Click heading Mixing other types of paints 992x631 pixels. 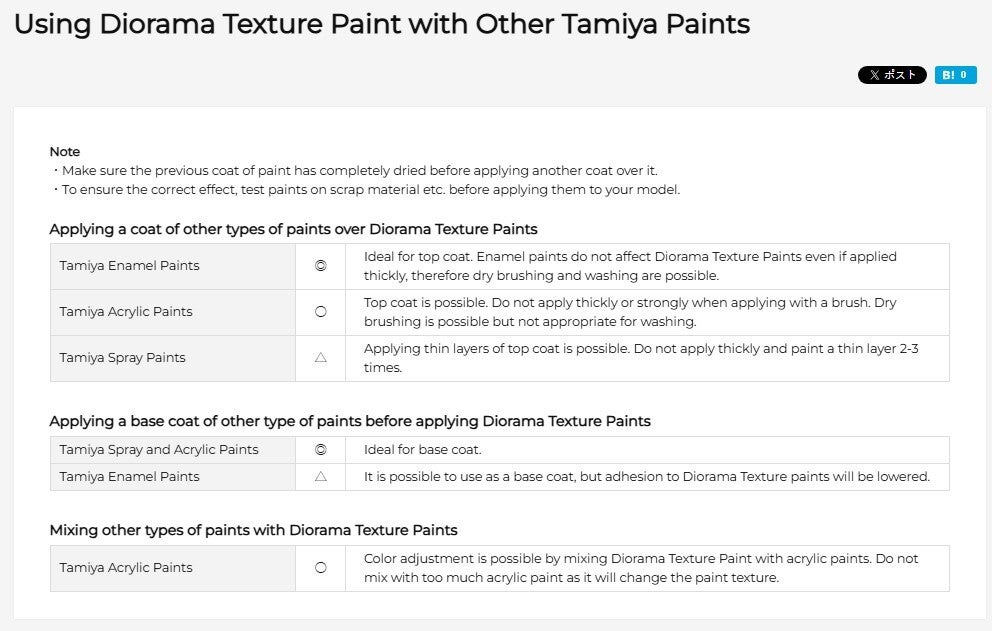click(x=253, y=530)
